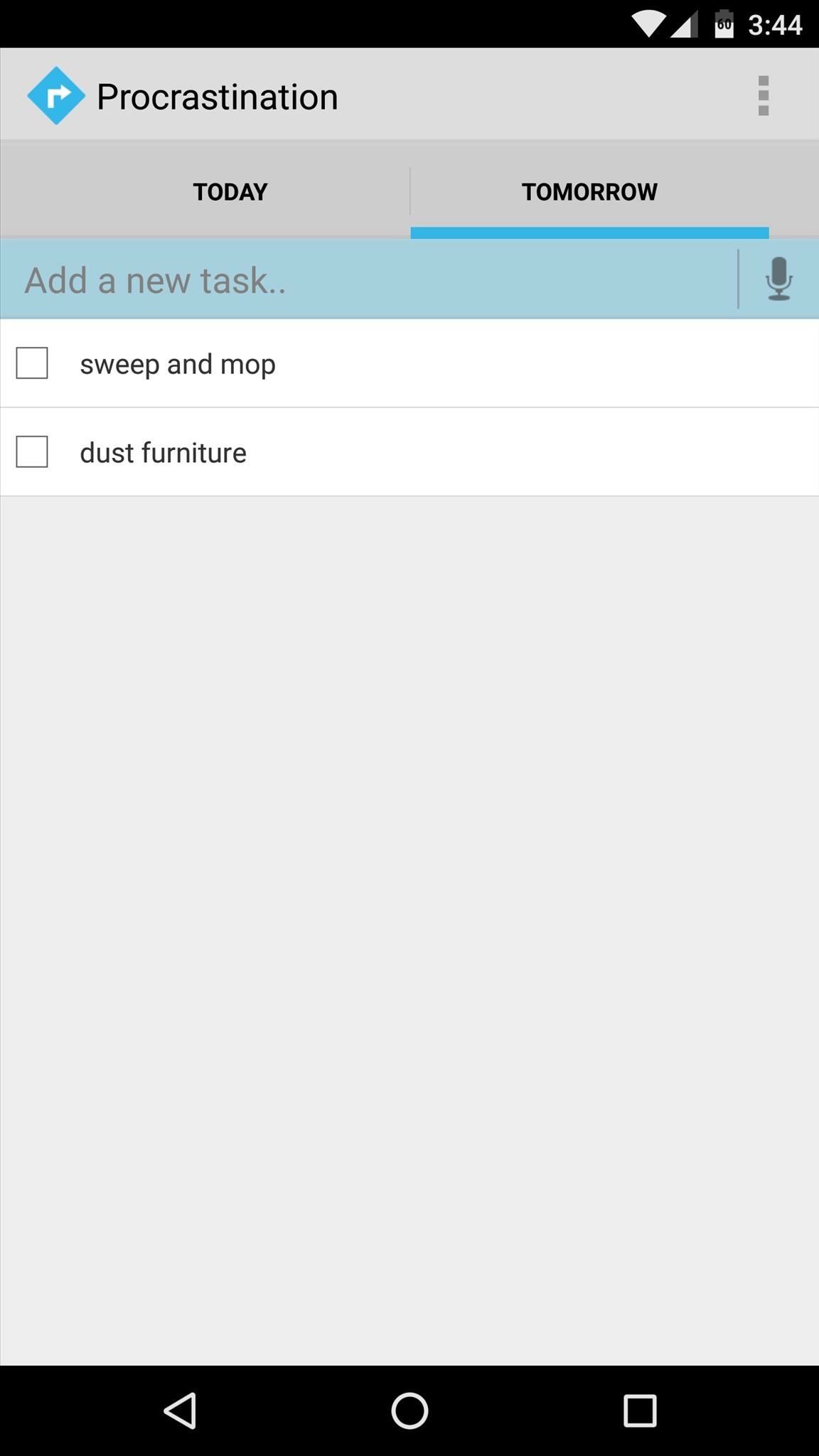Start voice input with the microphone icon
The height and width of the screenshot is (1456, 819).
[779, 279]
